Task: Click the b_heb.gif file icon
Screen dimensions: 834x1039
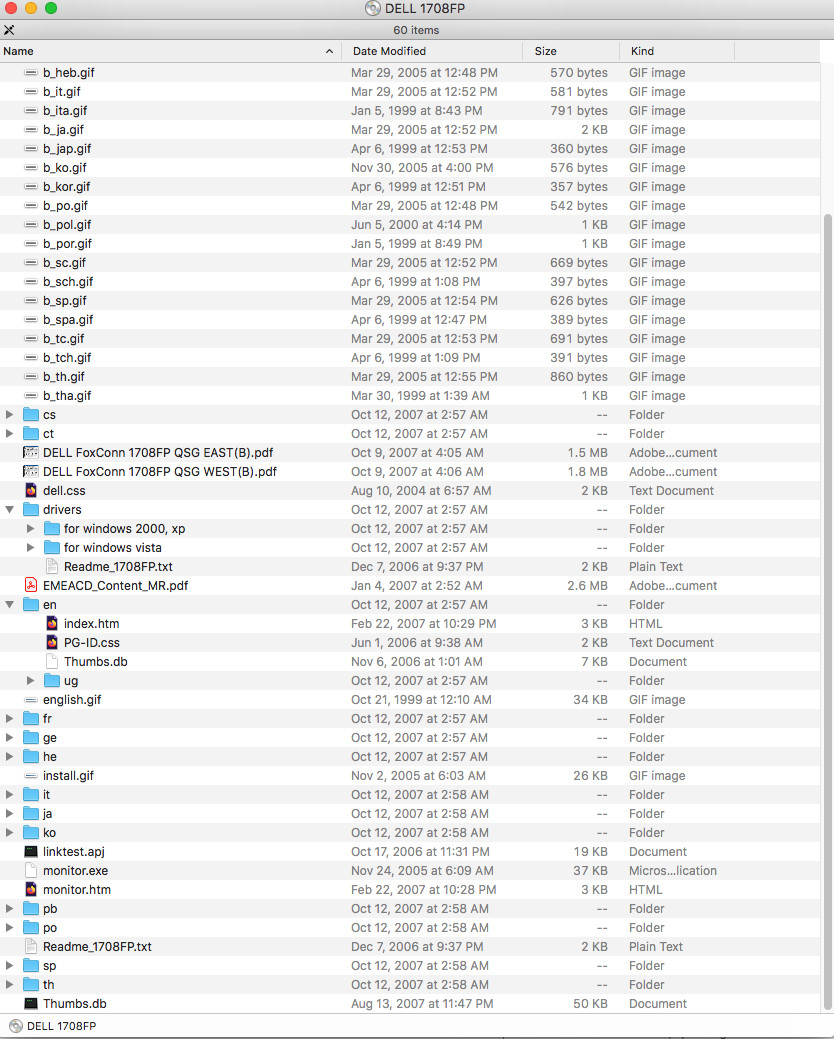Action: click(30, 72)
